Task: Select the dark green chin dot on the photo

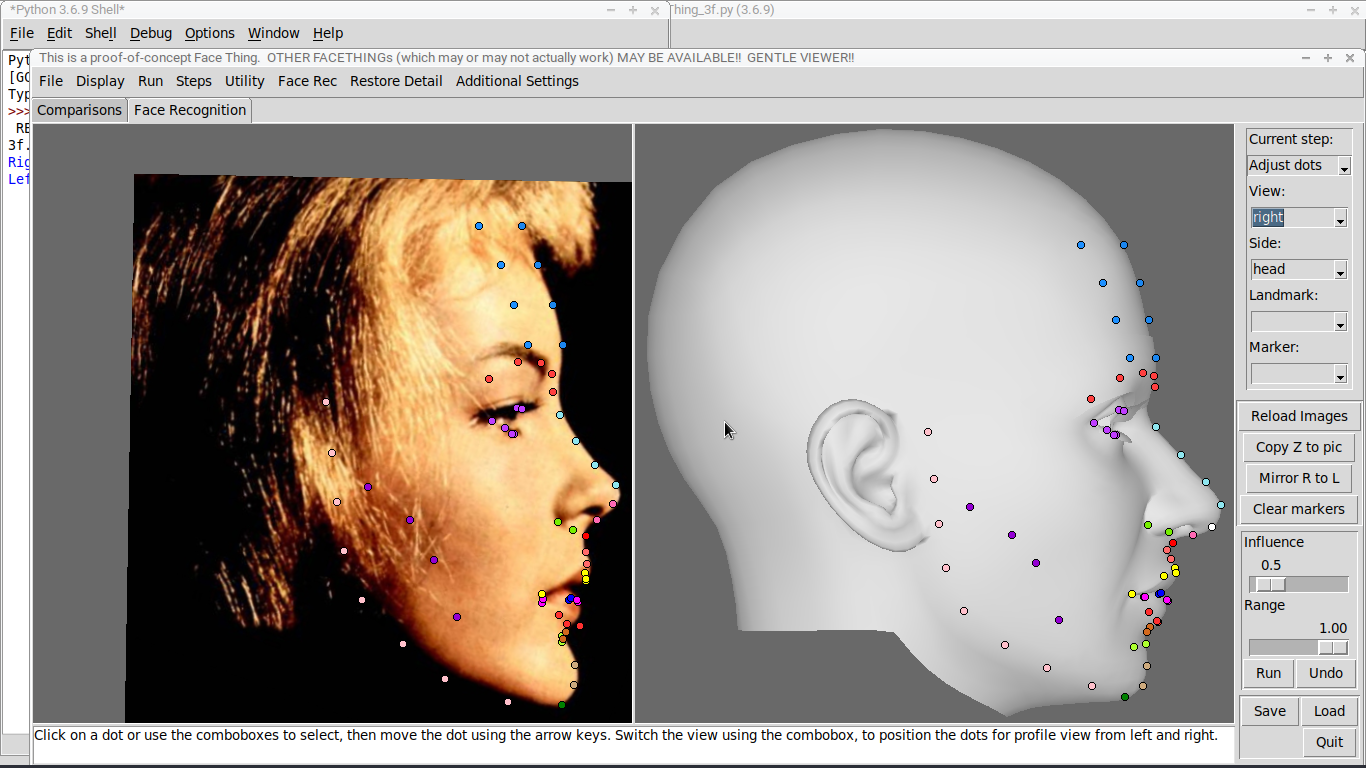Action: point(561,705)
